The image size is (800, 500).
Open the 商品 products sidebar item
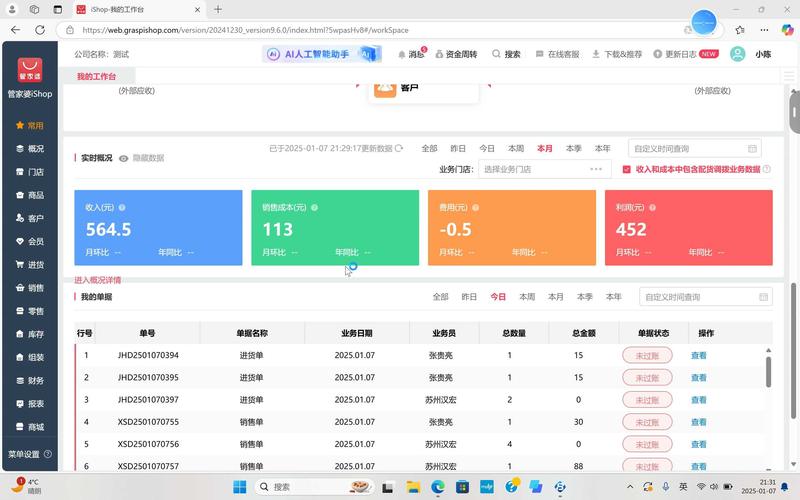tap(30, 195)
